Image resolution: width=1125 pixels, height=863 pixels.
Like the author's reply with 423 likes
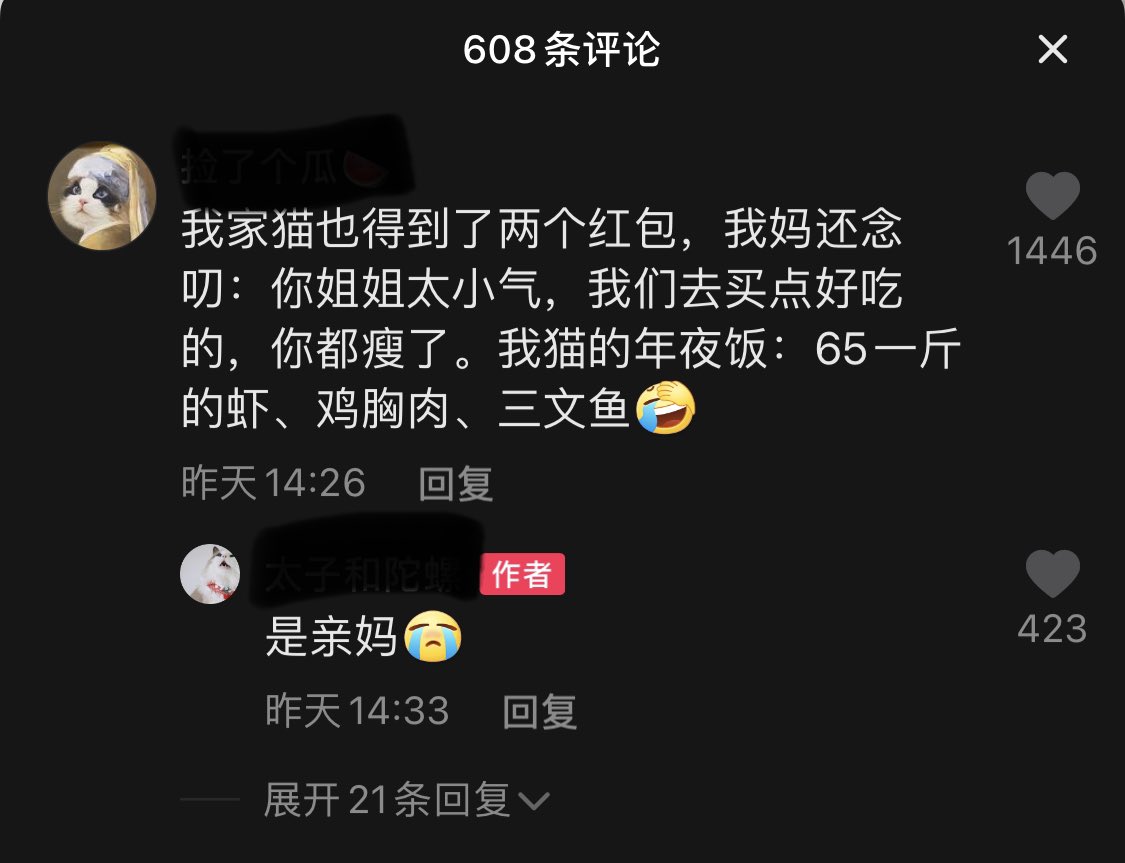pyautogui.click(x=1053, y=573)
